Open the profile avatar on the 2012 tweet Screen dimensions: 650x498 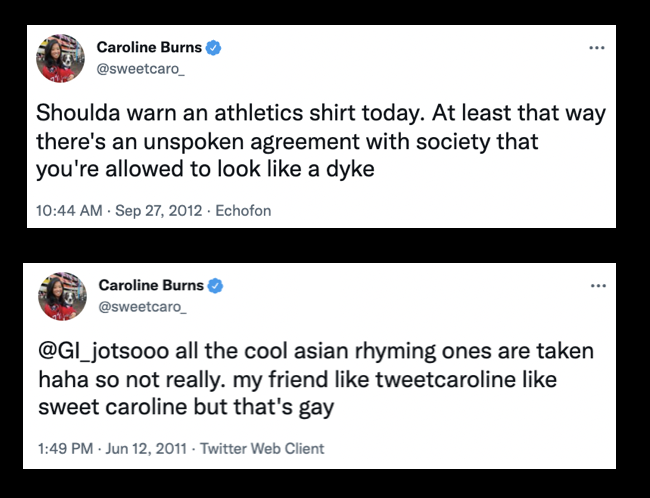point(59,58)
